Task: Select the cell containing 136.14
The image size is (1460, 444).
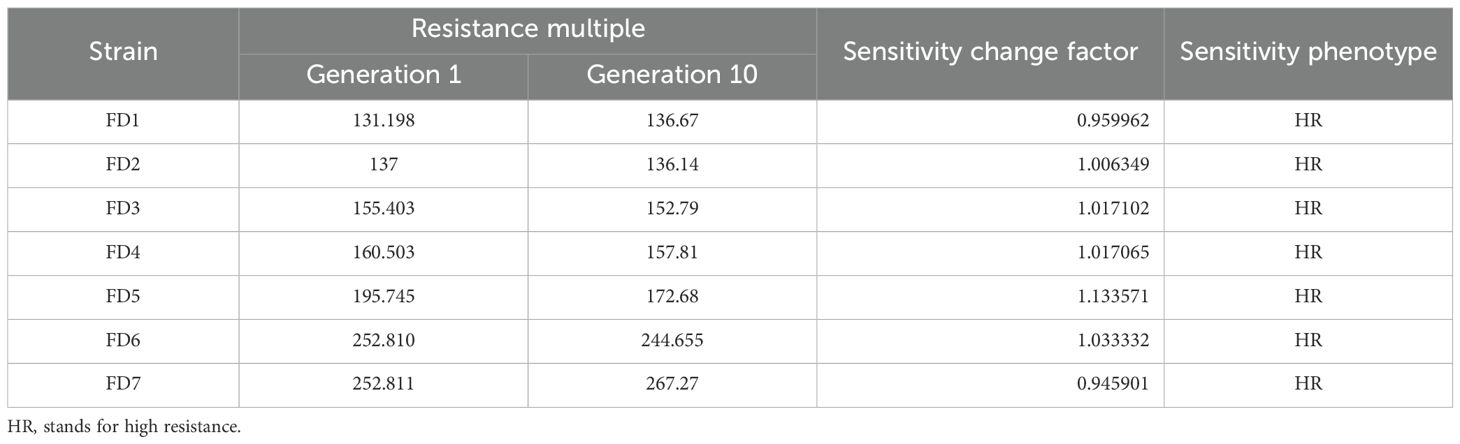Action: click(x=671, y=165)
